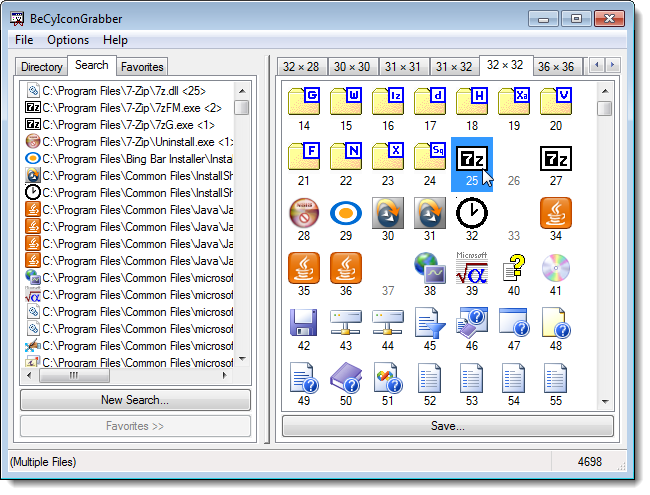
Task: Pick icon 38 globe with monitor
Action: tap(430, 268)
